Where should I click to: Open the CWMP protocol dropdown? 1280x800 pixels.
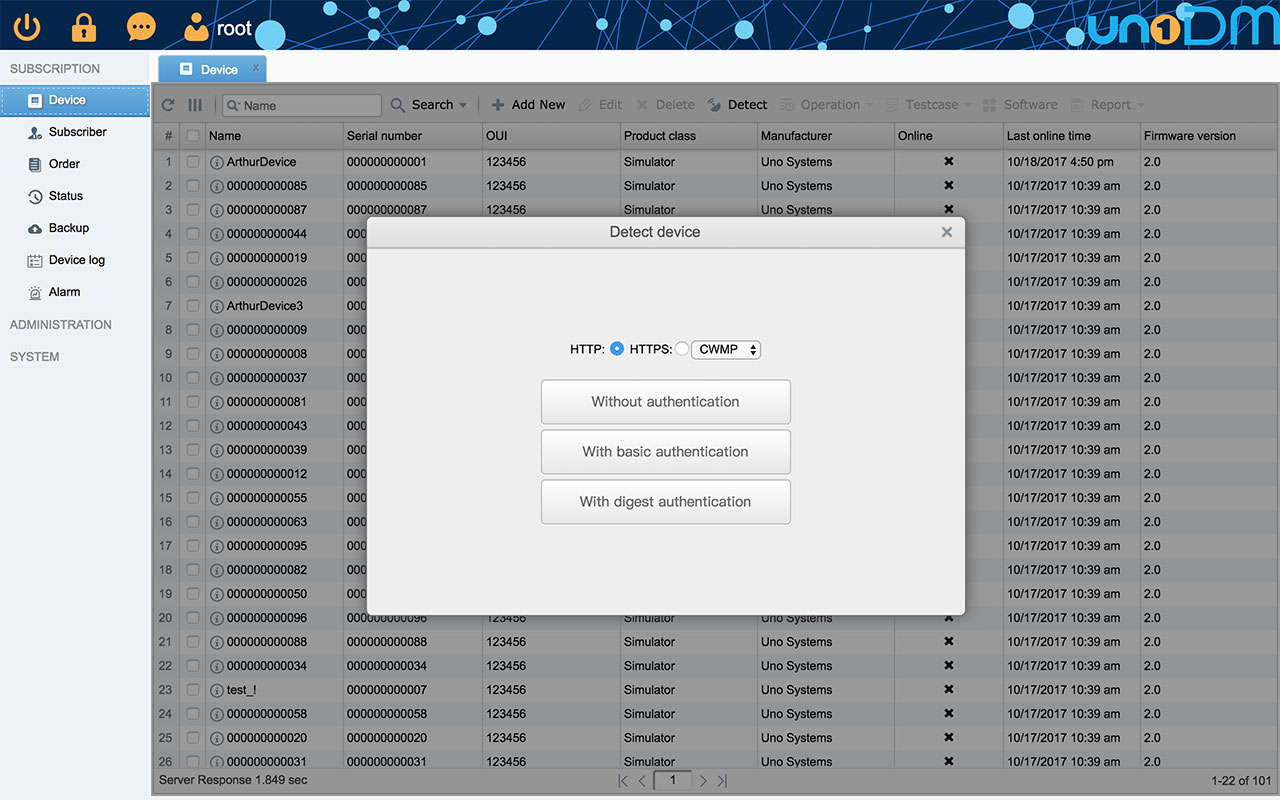pyautogui.click(x=726, y=349)
